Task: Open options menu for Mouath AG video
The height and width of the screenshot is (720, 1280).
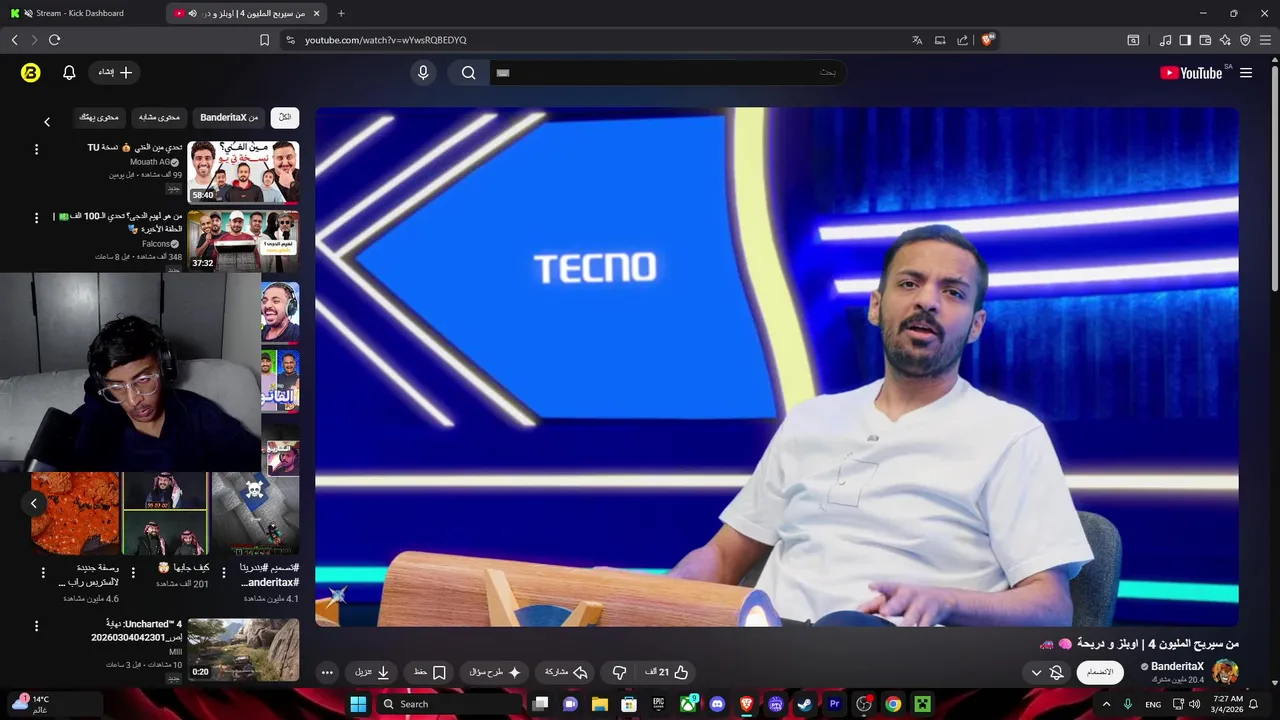Action: point(36,149)
